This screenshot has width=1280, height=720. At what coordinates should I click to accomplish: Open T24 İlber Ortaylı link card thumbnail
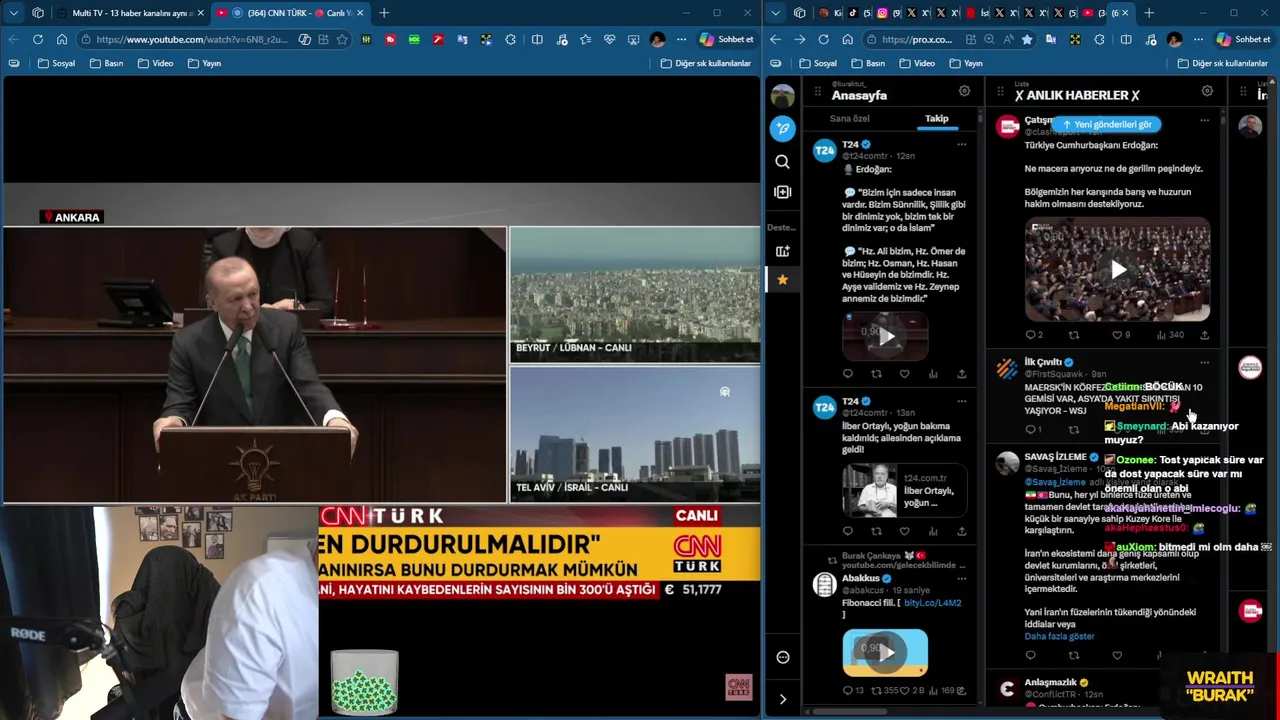[x=871, y=490]
